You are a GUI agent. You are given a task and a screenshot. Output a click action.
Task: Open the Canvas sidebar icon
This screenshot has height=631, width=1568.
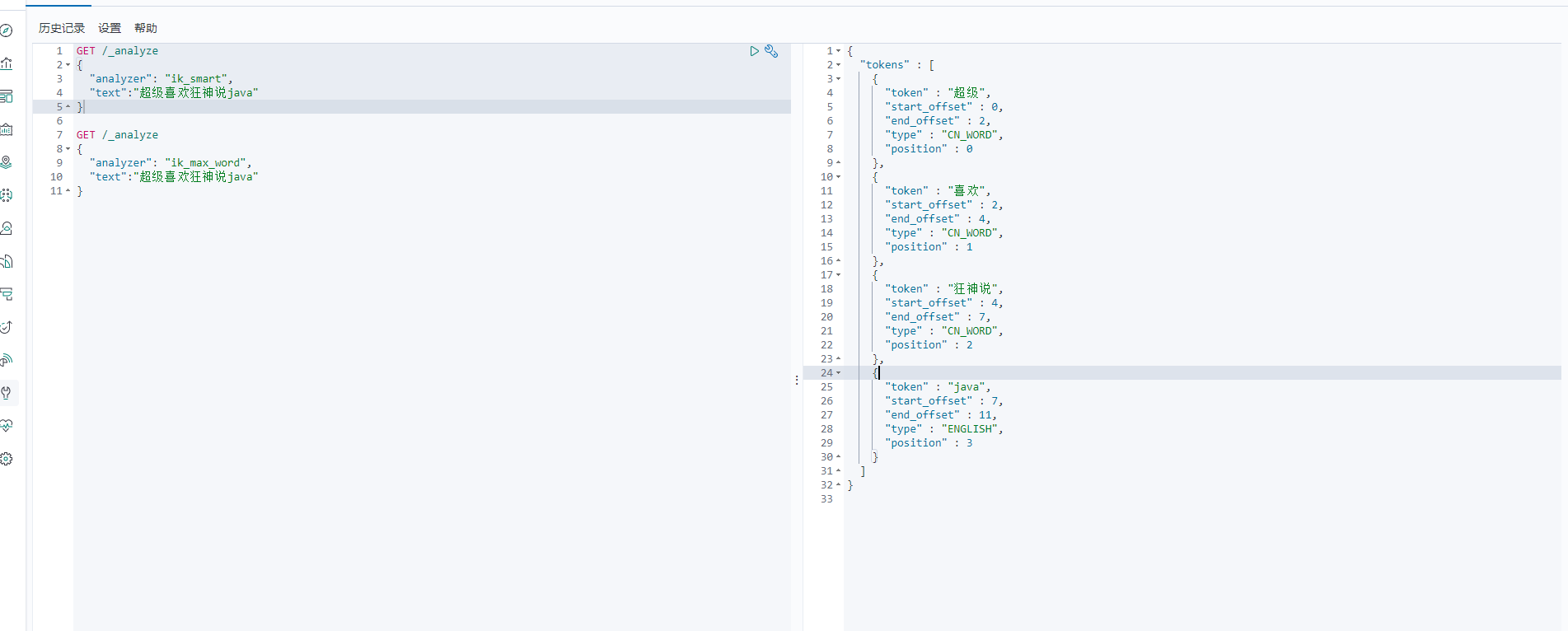pyautogui.click(x=7, y=129)
